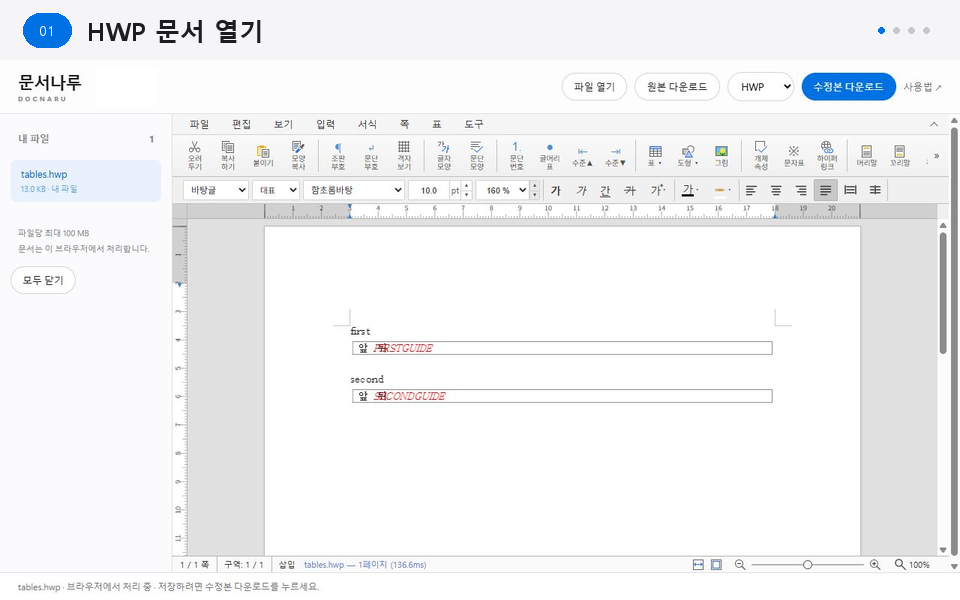Click the 원본 다운로드 button

(677, 87)
